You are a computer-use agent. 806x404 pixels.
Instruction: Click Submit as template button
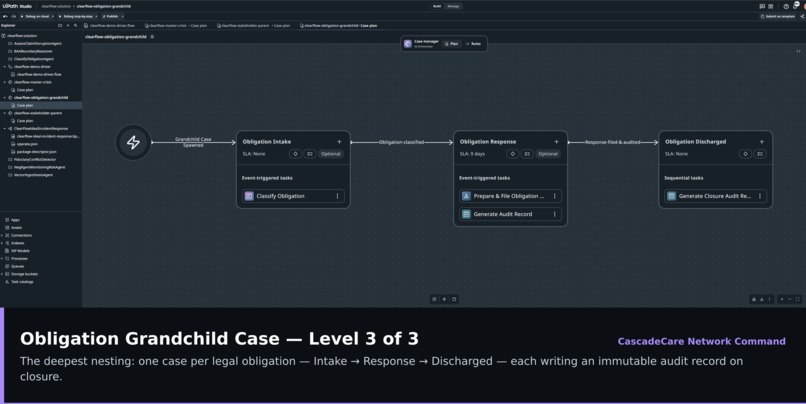tap(778, 16)
